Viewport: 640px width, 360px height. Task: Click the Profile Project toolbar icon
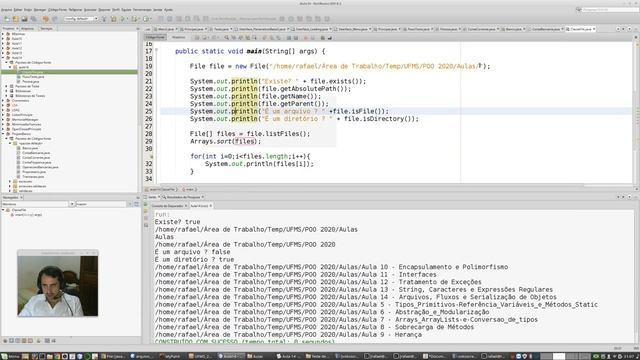146,19
